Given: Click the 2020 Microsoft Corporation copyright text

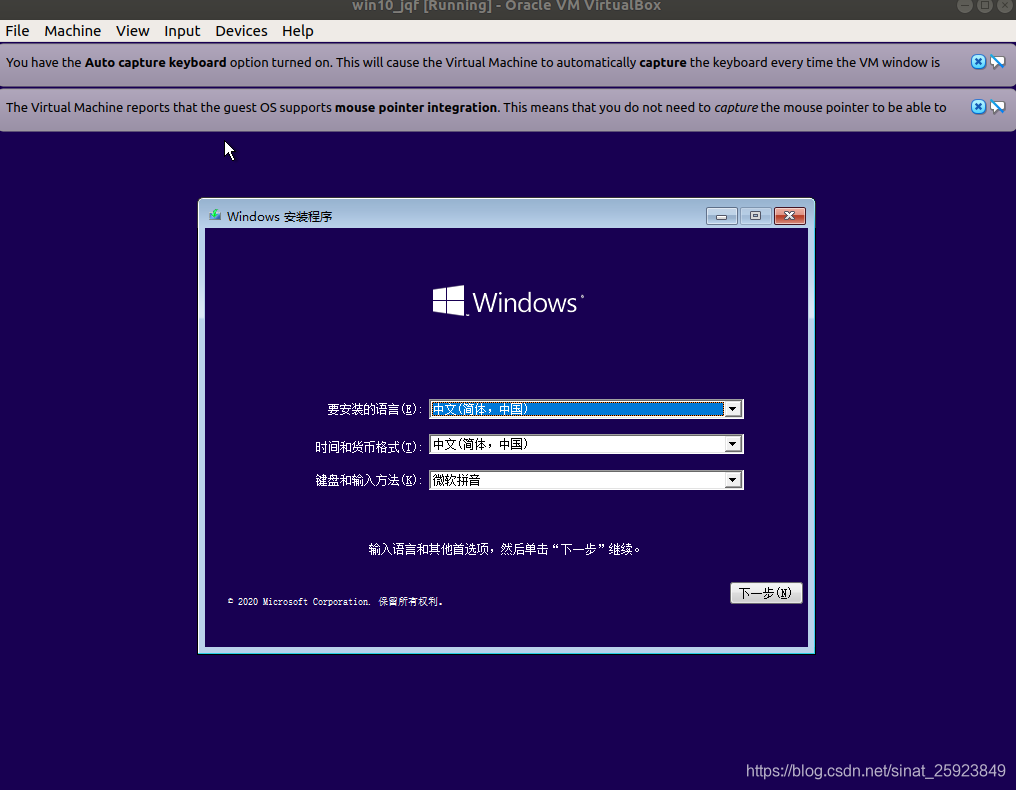Looking at the screenshot, I should (x=335, y=601).
